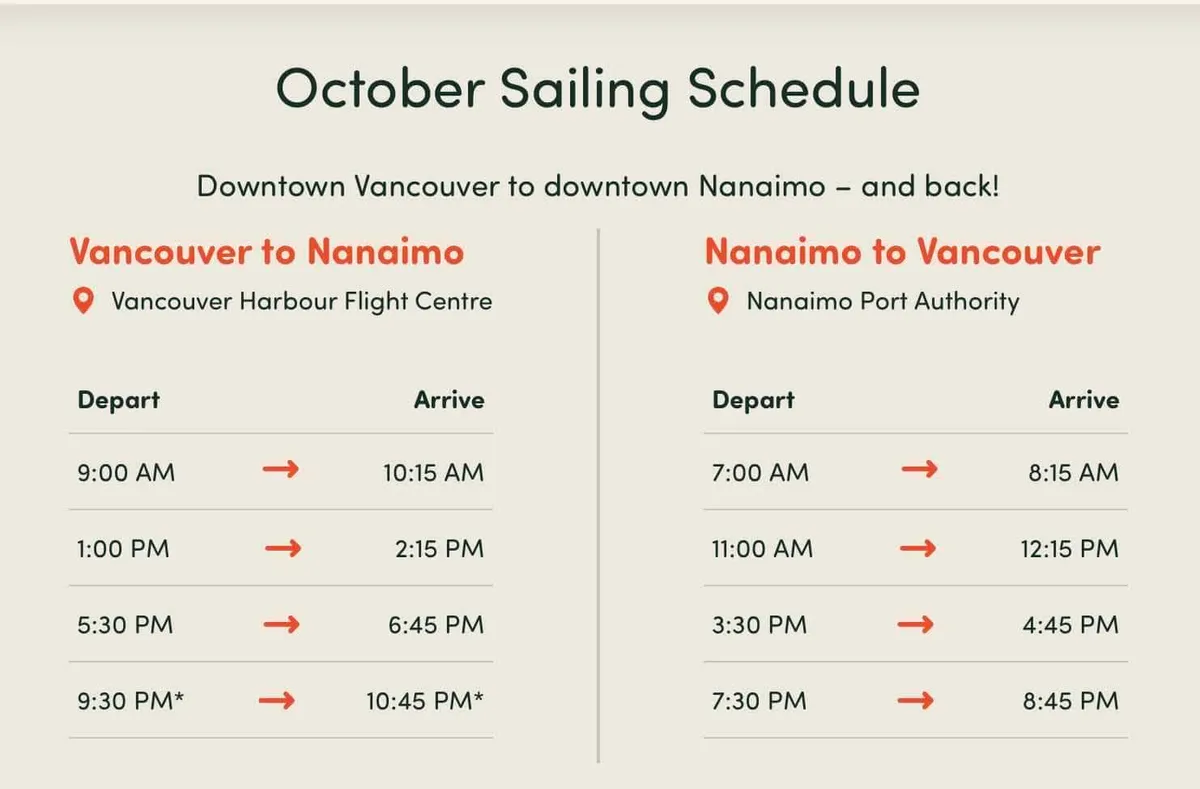Viewport: 1200px width, 789px height.
Task: Click the Vancouver Harbour Flight Centre pin icon
Action: (83, 301)
